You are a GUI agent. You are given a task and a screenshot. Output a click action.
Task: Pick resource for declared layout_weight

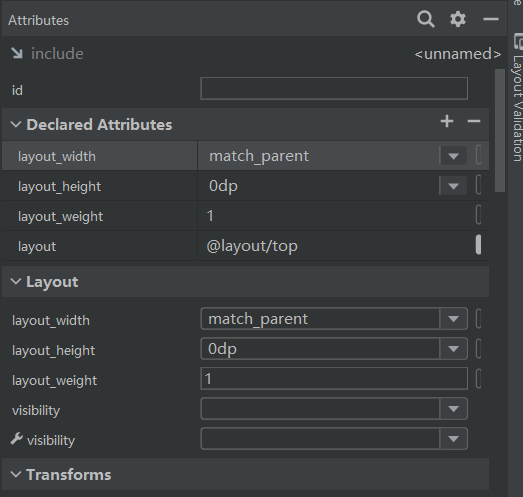point(478,214)
